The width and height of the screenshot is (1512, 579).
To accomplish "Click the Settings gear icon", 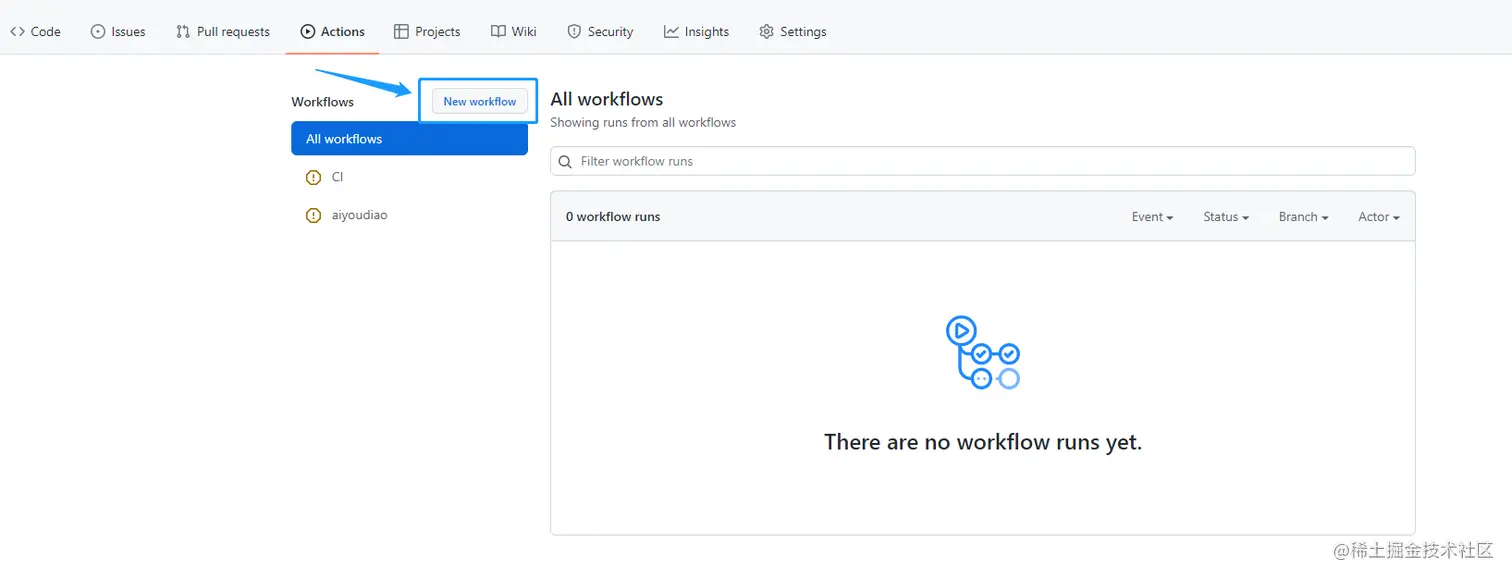I will 767,32.
